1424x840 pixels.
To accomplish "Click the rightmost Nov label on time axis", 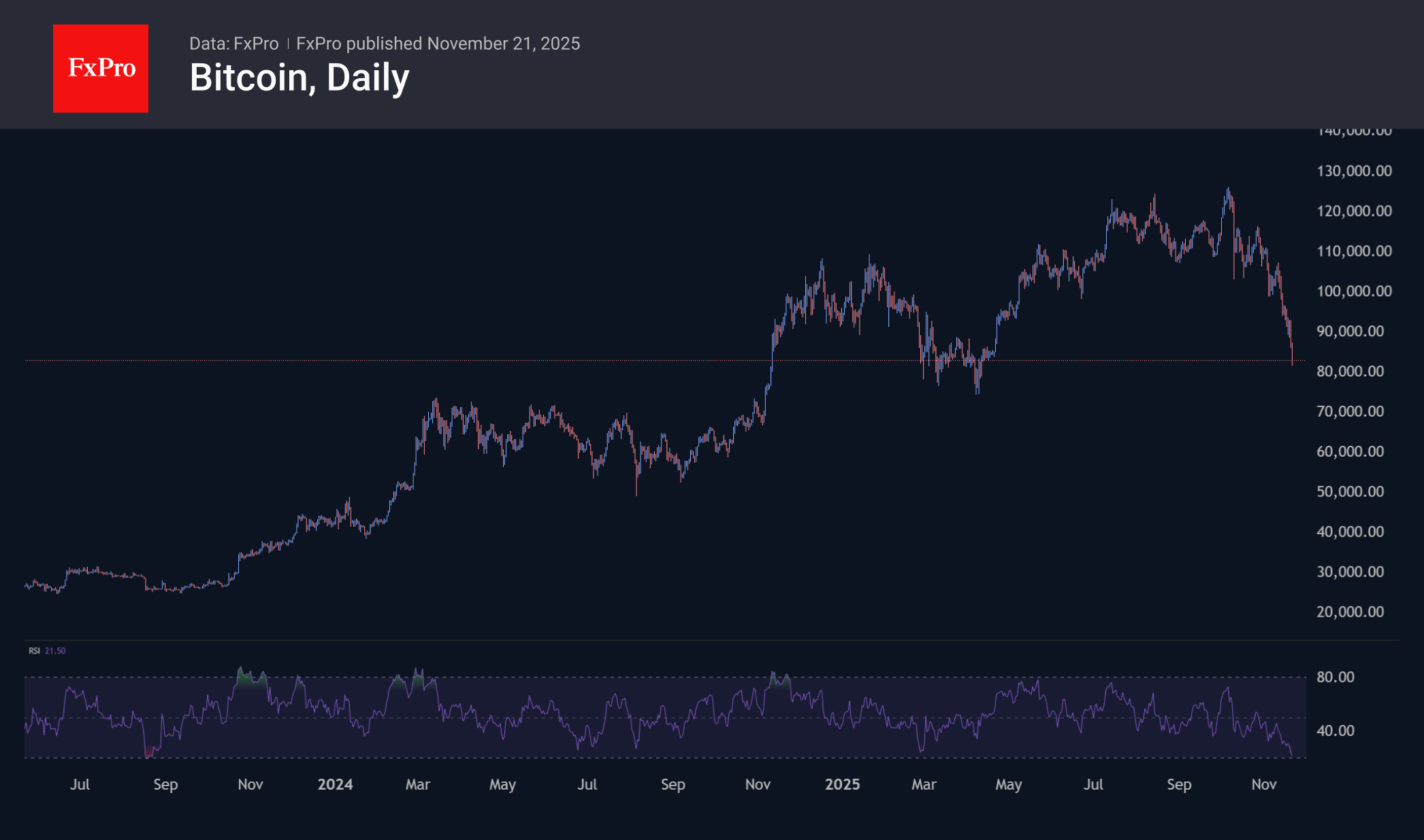I will click(x=1263, y=784).
